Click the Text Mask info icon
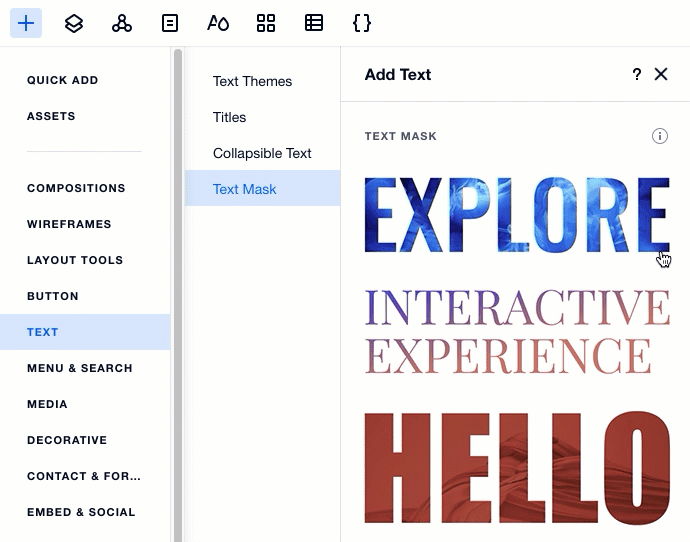Image resolution: width=690 pixels, height=542 pixels. point(660,136)
